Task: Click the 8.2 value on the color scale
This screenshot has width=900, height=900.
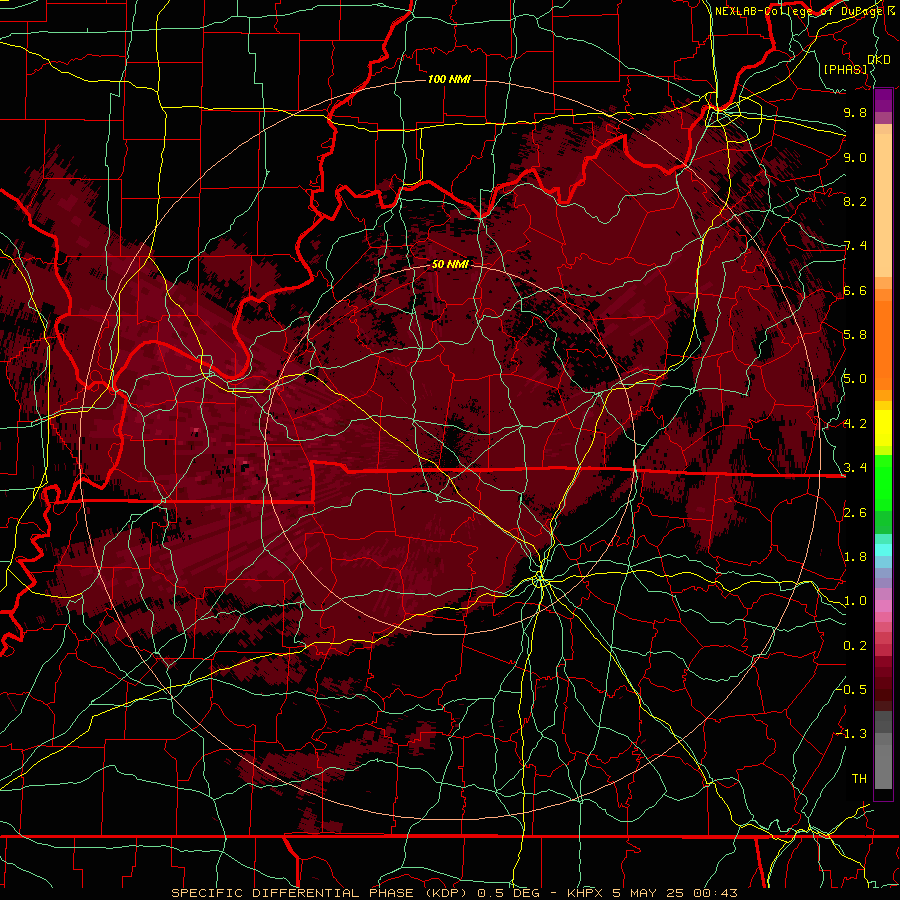Action: [855, 201]
